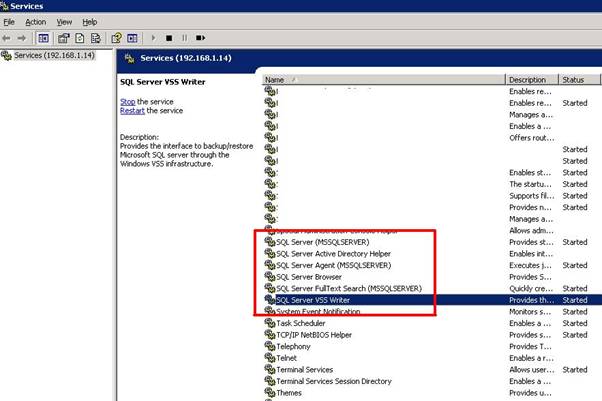Click the gear icon of Telephony service
This screenshot has height=401, width=602.
coord(270,346)
